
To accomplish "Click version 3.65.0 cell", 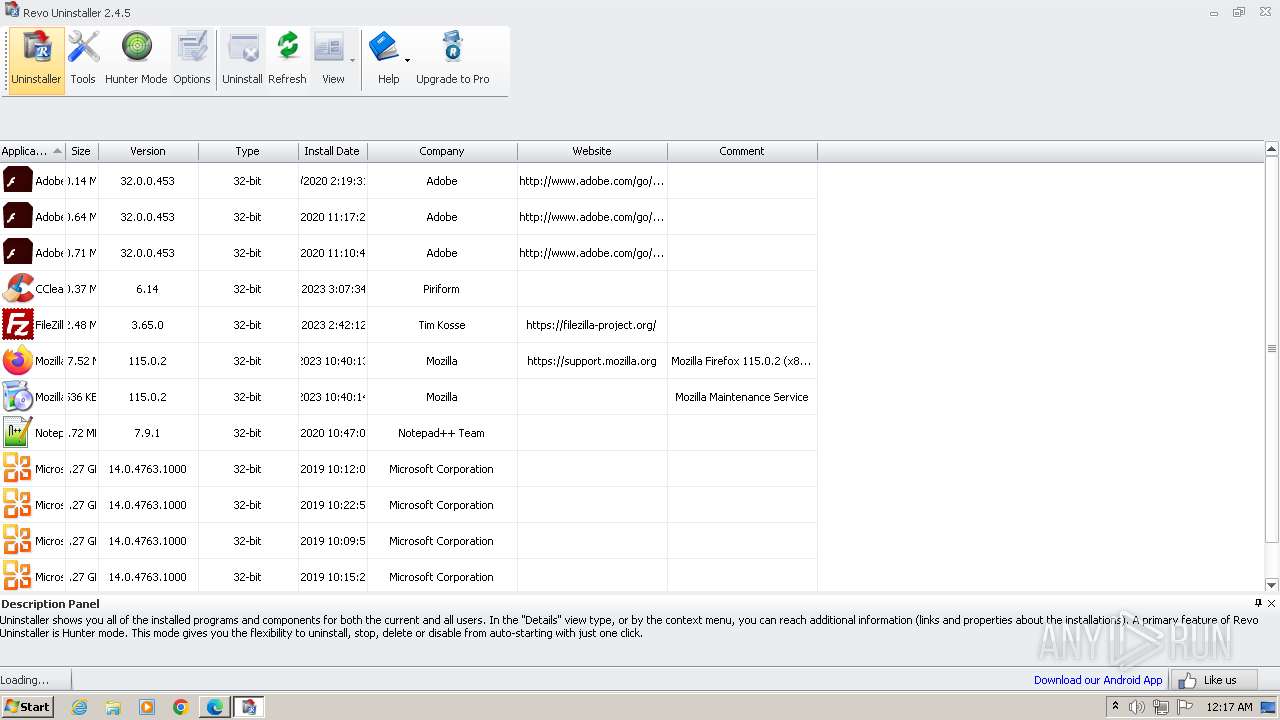I will [148, 325].
